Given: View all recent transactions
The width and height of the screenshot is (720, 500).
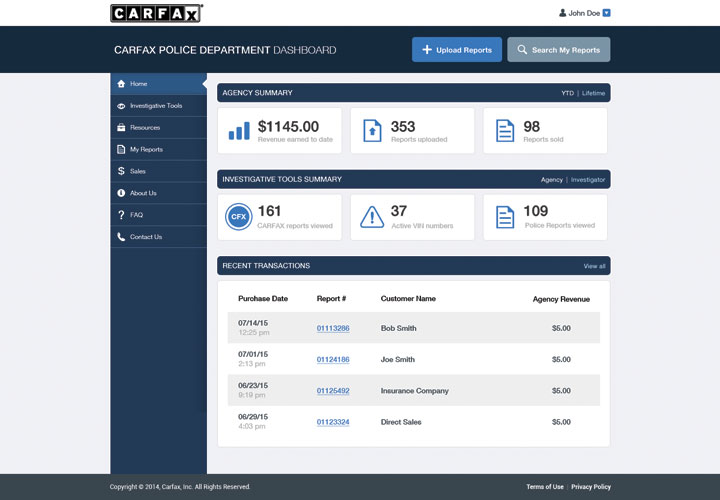Looking at the screenshot, I should point(594,266).
